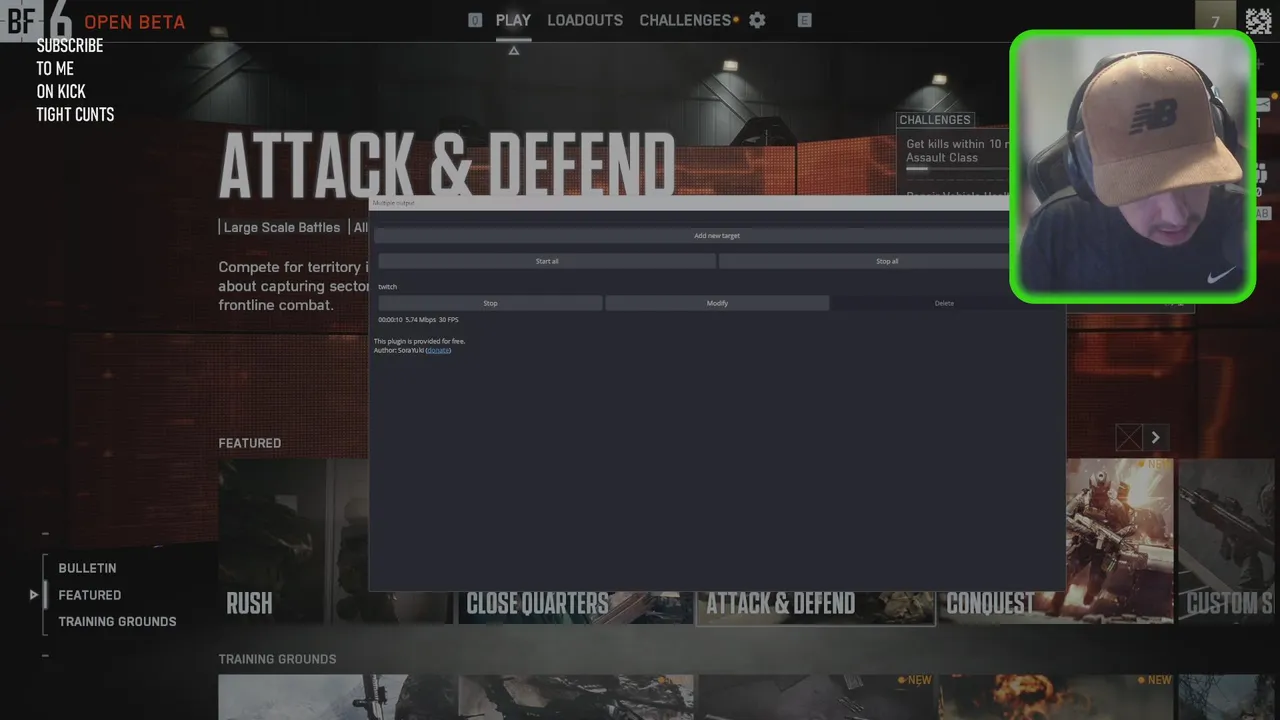Click the TRAINING GROUNDS section heading
The height and width of the screenshot is (720, 1280).
tap(277, 659)
